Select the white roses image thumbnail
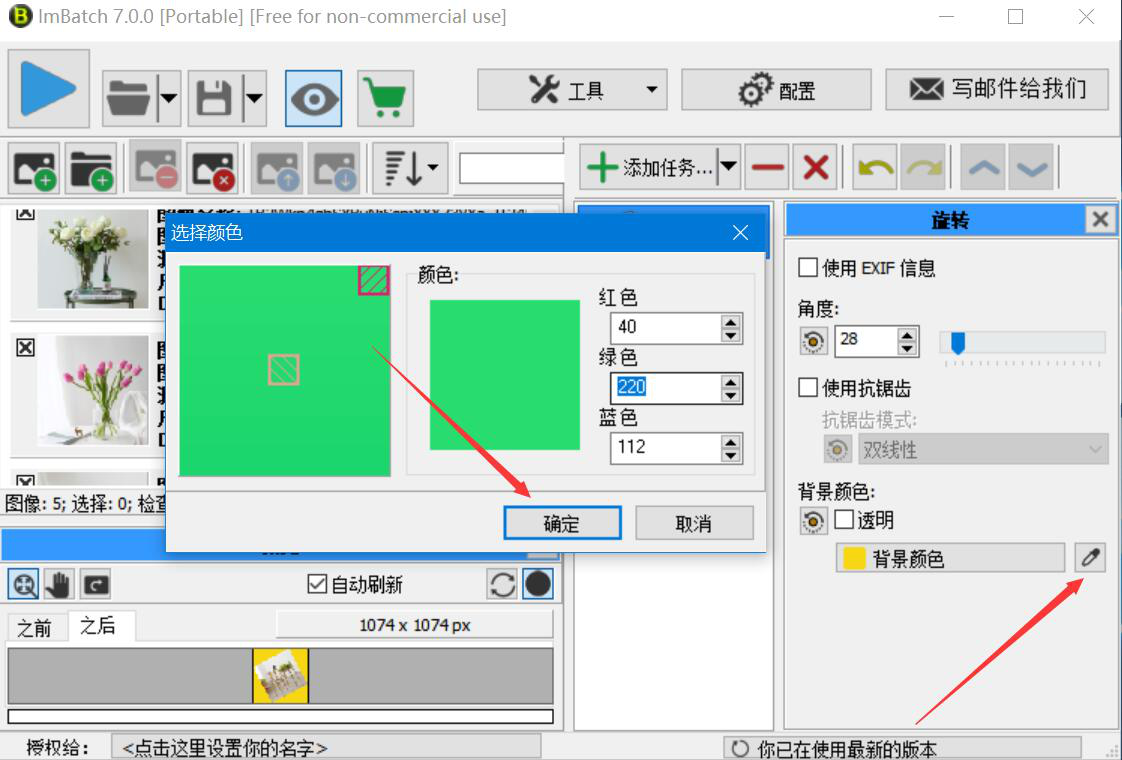1122x760 pixels. (92, 262)
